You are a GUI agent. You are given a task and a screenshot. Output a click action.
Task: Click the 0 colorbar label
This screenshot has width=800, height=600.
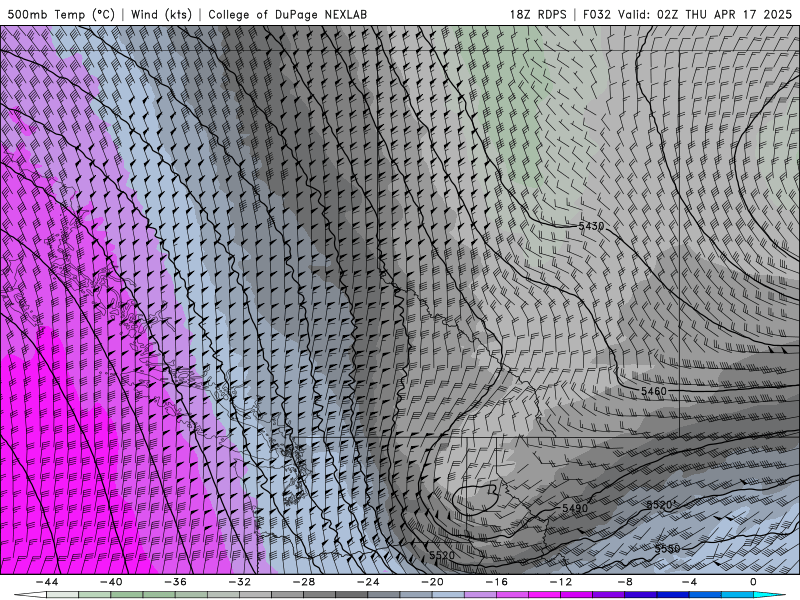(753, 582)
